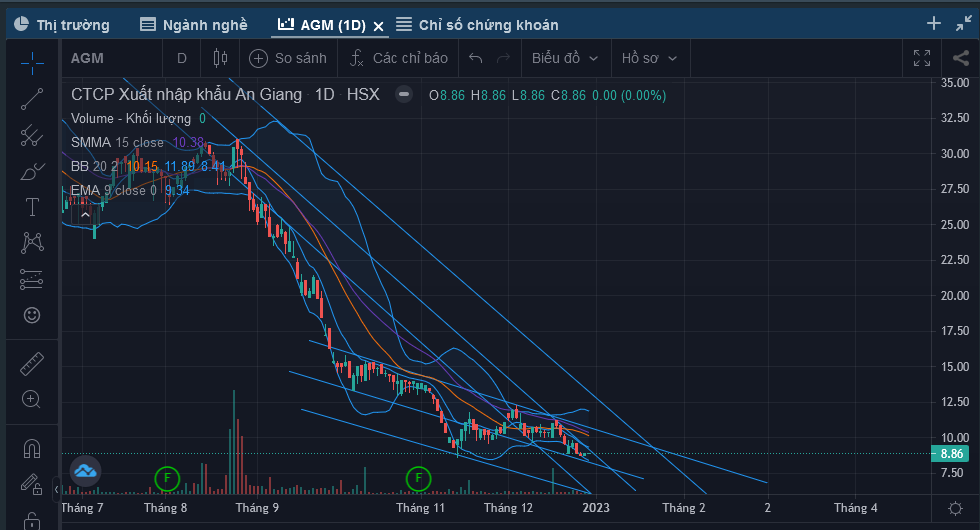Select the text annotation tool
Image resolution: width=980 pixels, height=530 pixels.
32,207
